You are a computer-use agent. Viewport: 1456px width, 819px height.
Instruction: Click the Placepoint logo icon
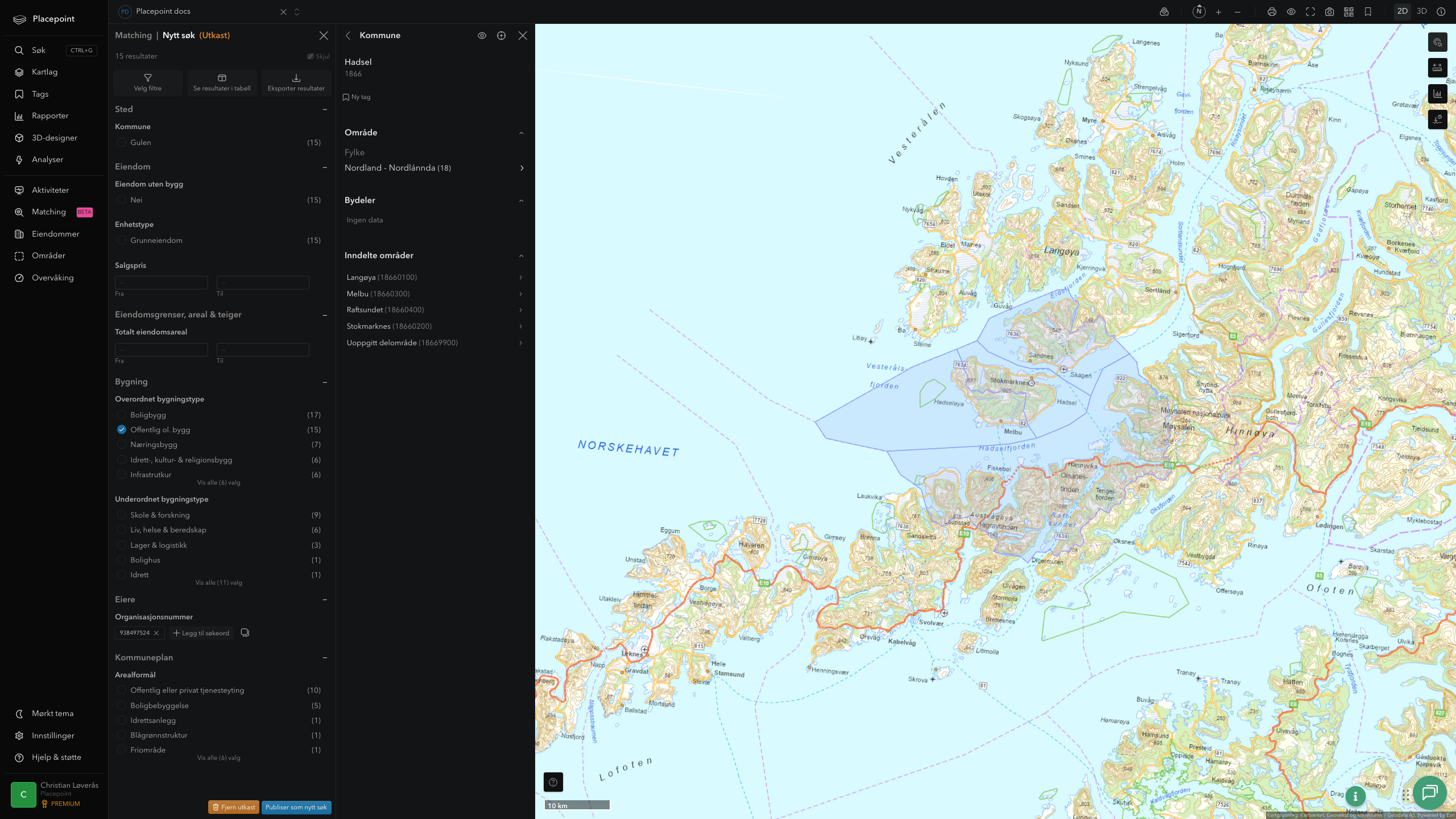(x=20, y=19)
